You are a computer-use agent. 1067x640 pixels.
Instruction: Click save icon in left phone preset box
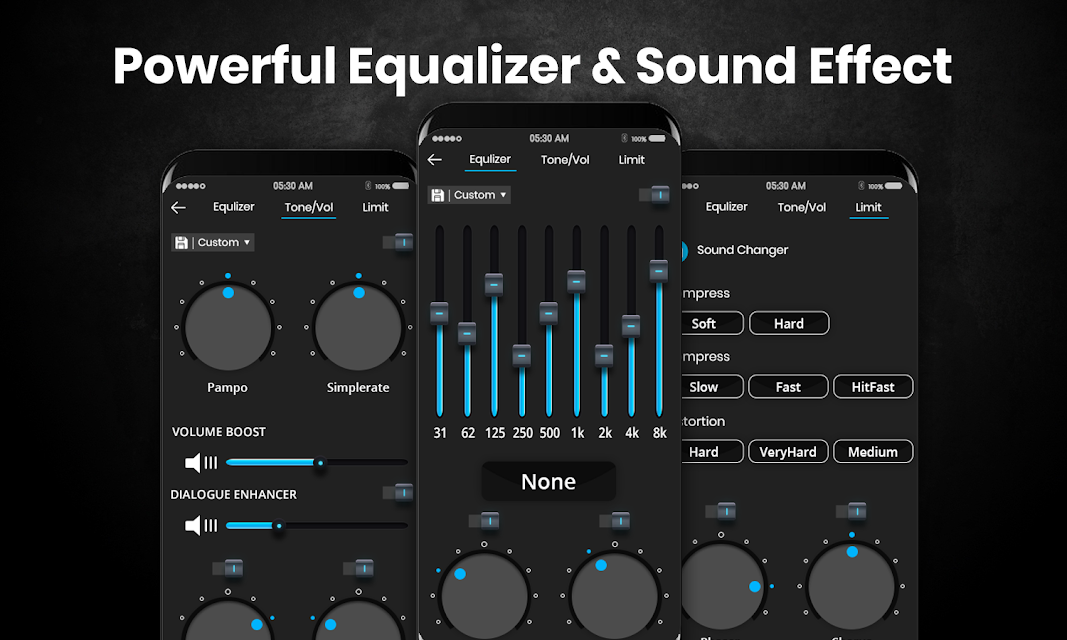181,243
